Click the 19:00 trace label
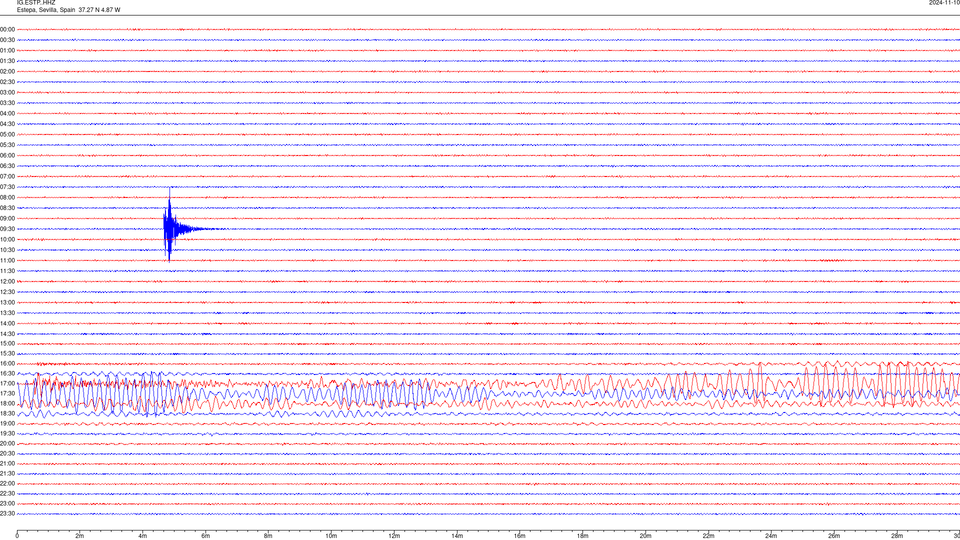Screen dimensions: 960x540 click(7, 424)
